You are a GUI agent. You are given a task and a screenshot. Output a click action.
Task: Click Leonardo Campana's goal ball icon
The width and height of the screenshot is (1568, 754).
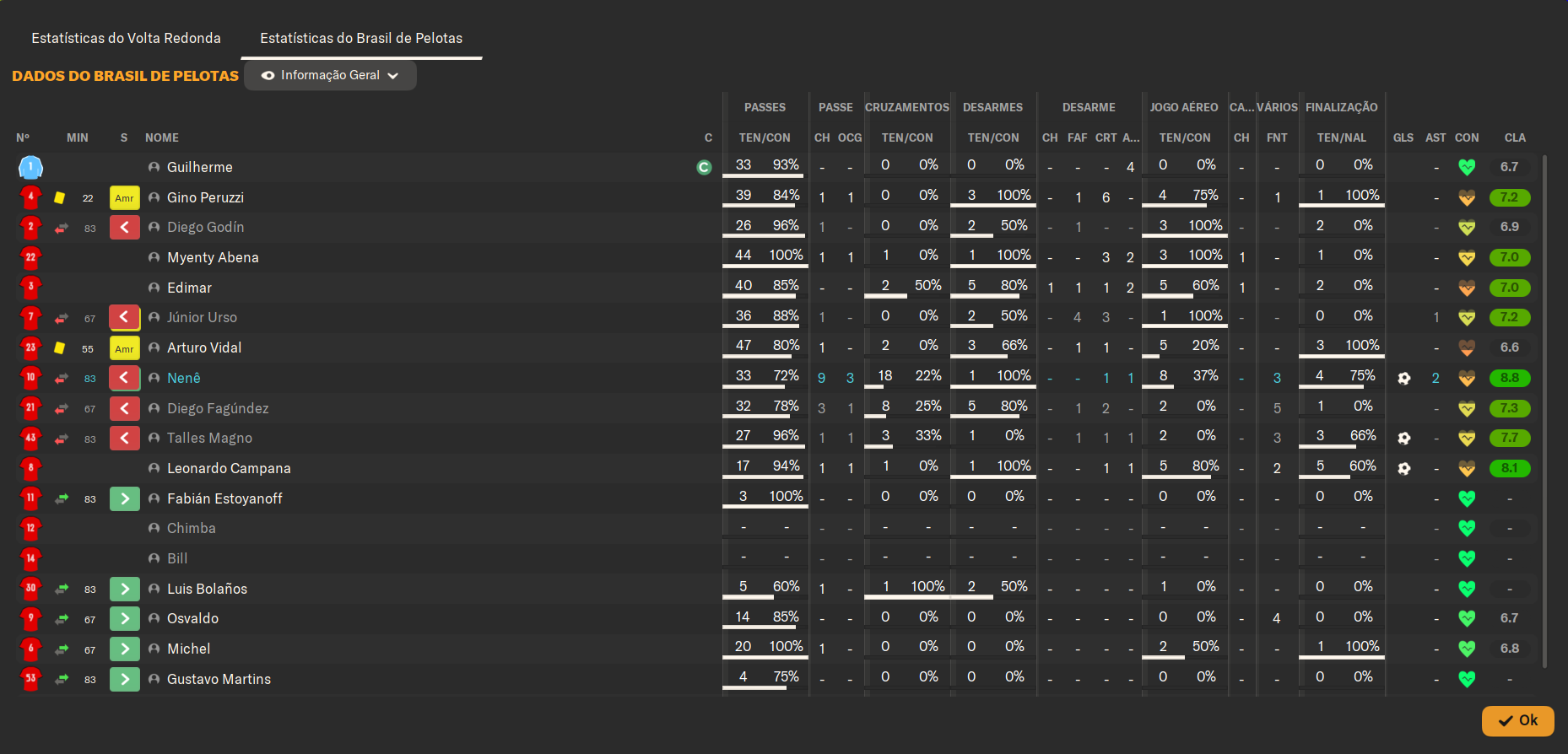tap(1403, 469)
